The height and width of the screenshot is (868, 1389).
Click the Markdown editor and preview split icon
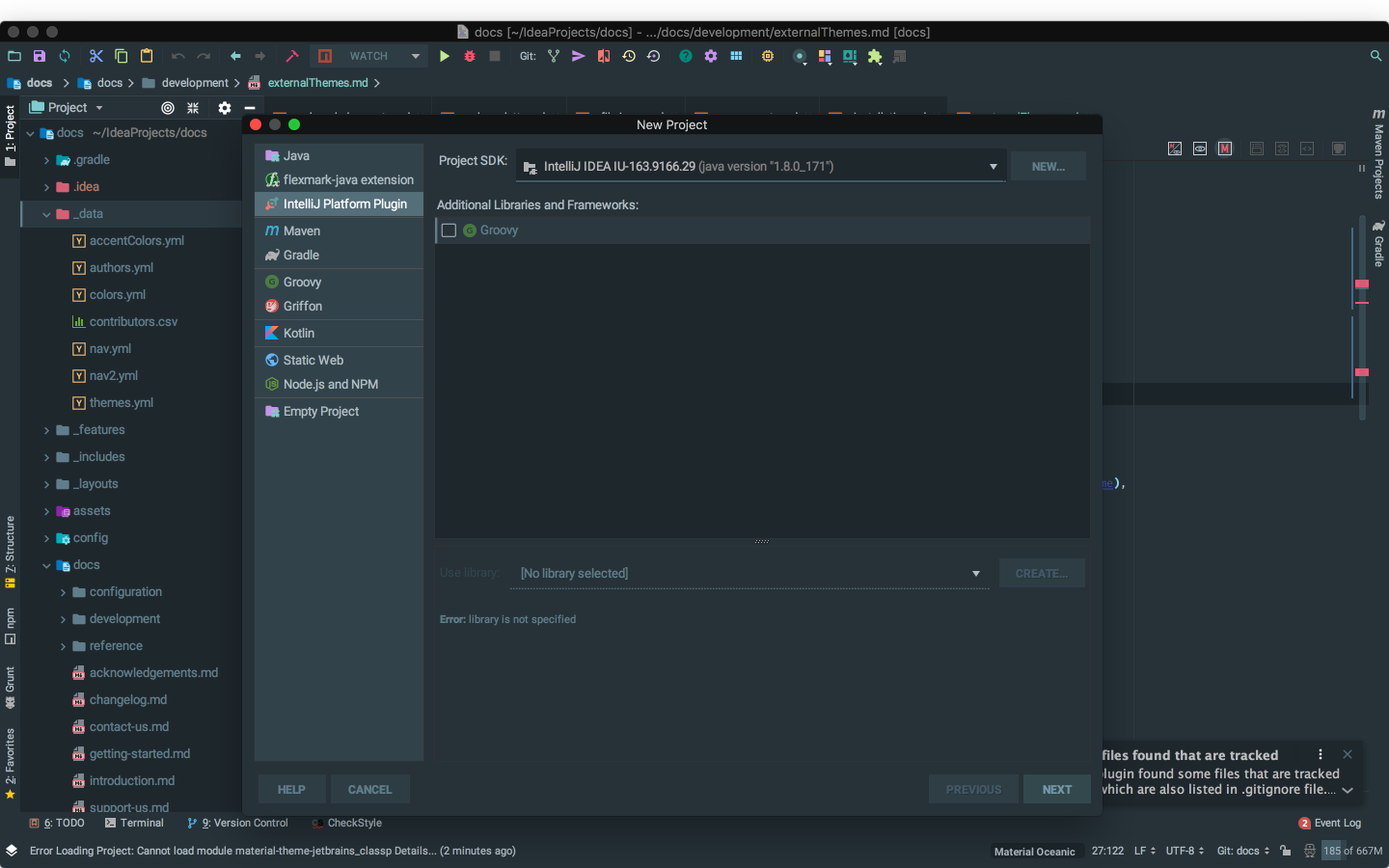click(1175, 149)
